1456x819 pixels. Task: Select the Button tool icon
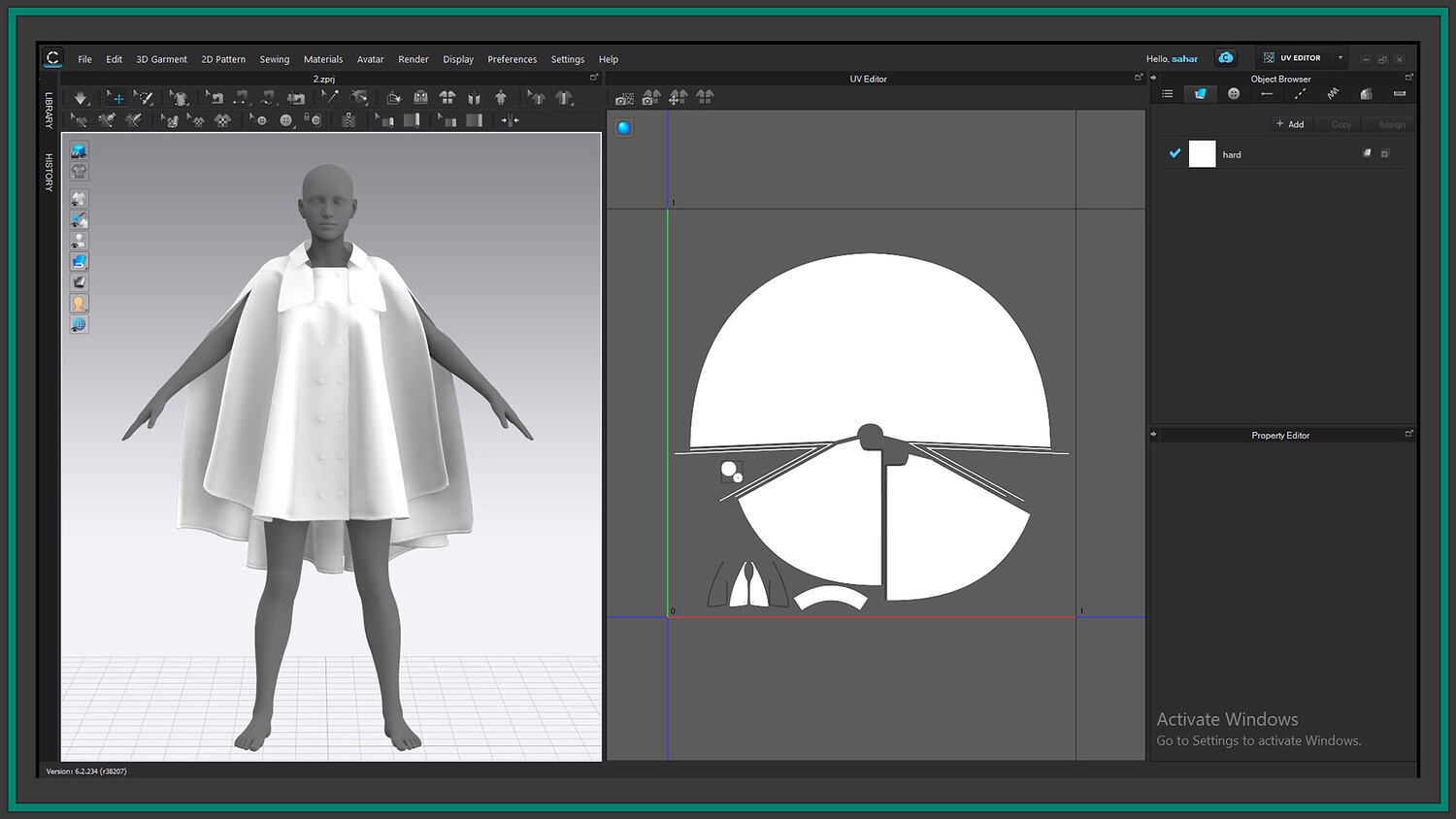pos(285,120)
